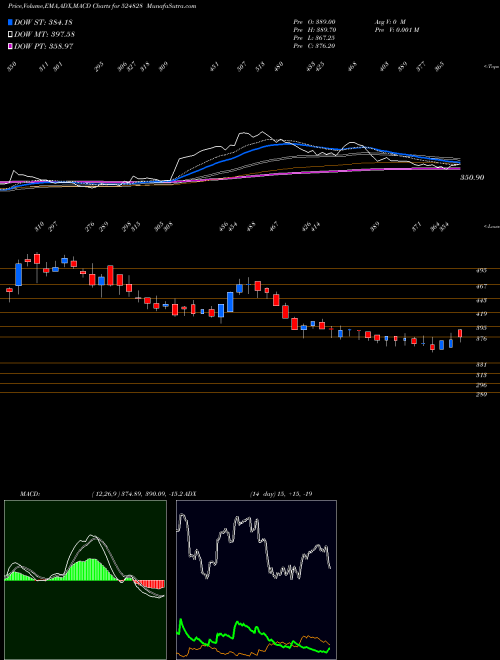Open the ADX indicator chart panel

tap(256, 580)
